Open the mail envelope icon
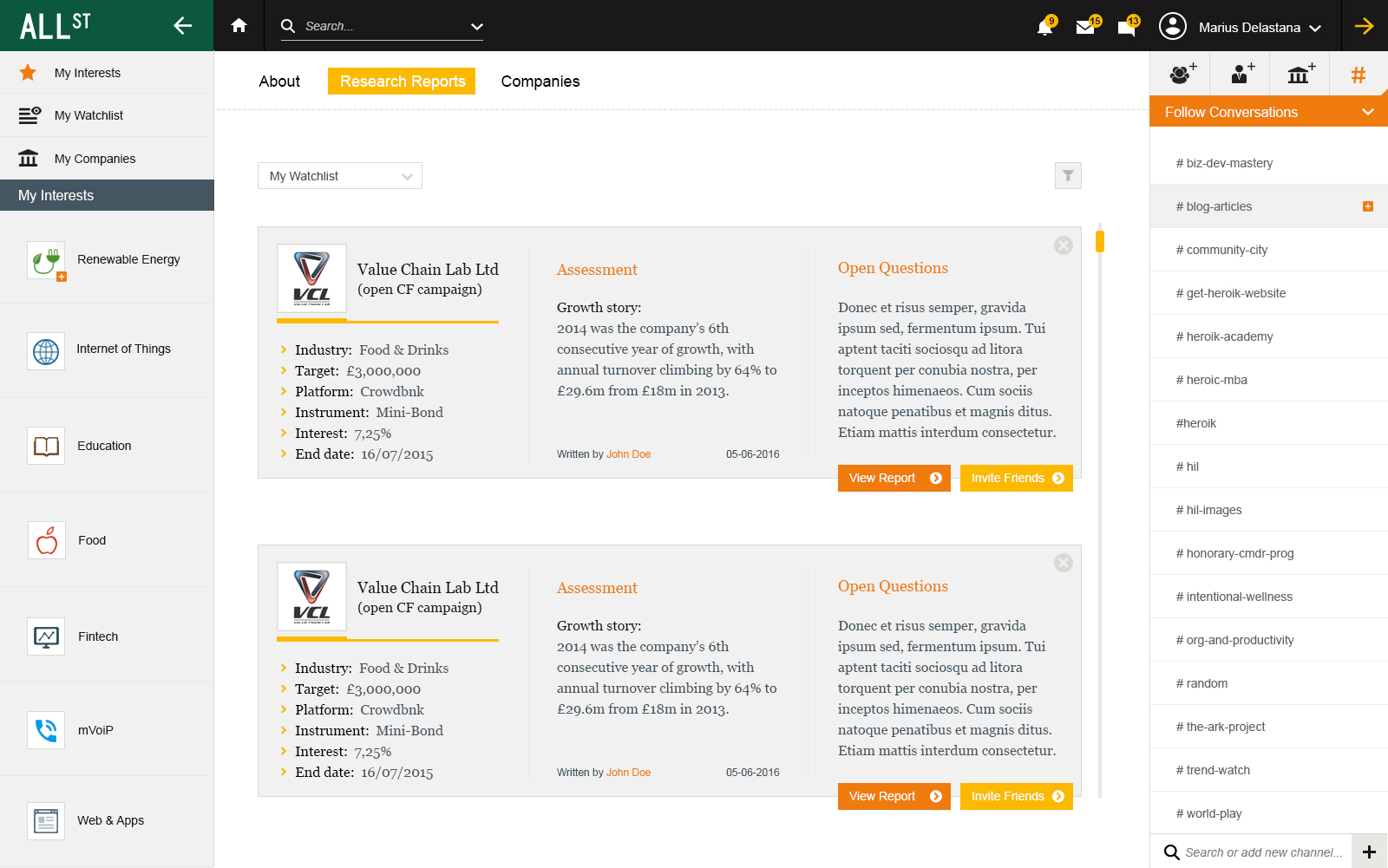The image size is (1388, 868). [1085, 27]
